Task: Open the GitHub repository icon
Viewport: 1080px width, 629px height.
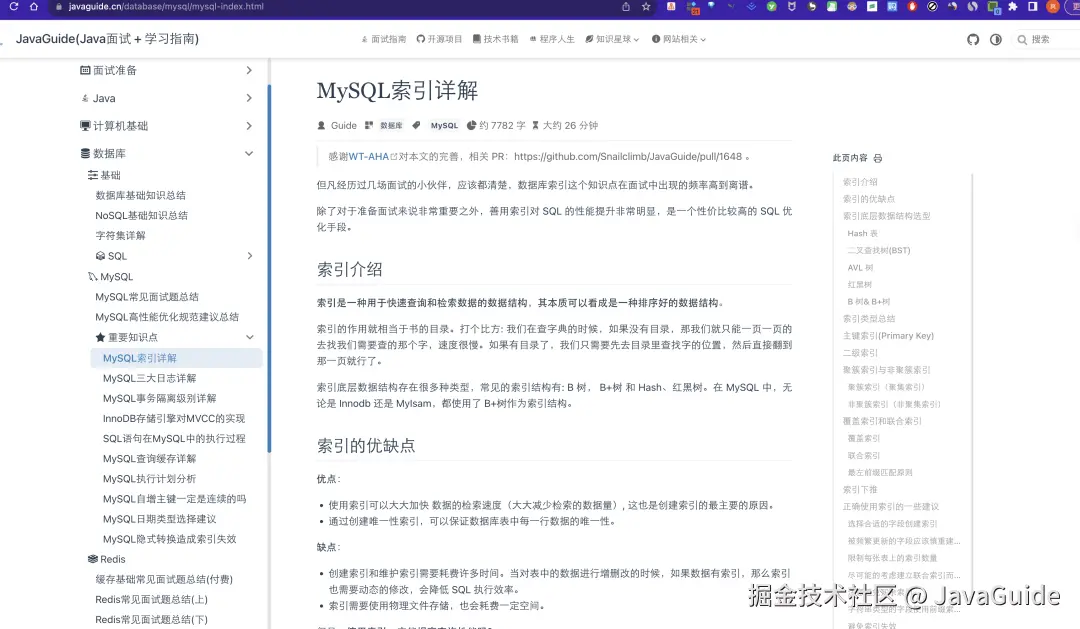Action: coord(973,39)
